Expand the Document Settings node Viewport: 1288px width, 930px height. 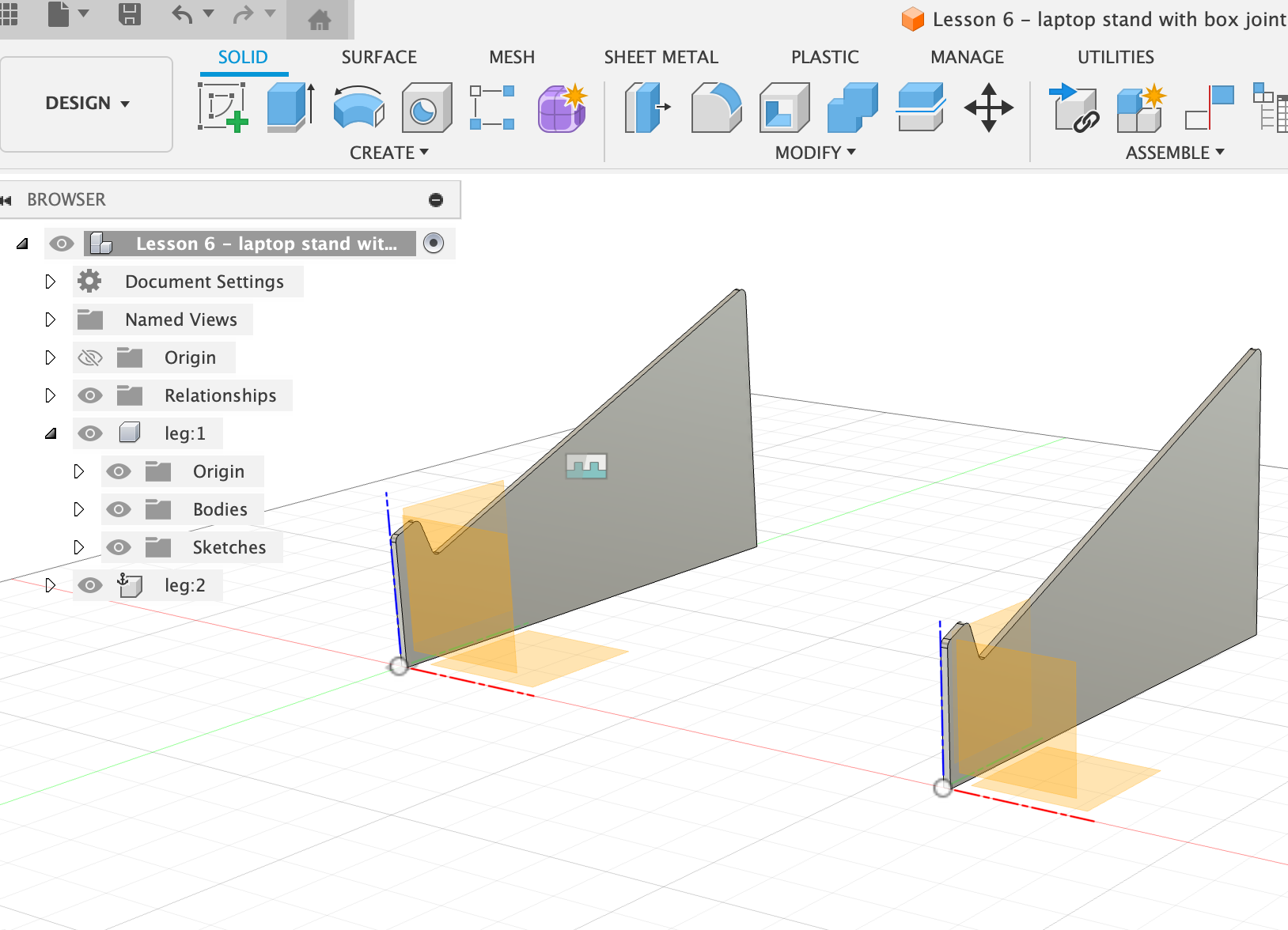click(51, 282)
